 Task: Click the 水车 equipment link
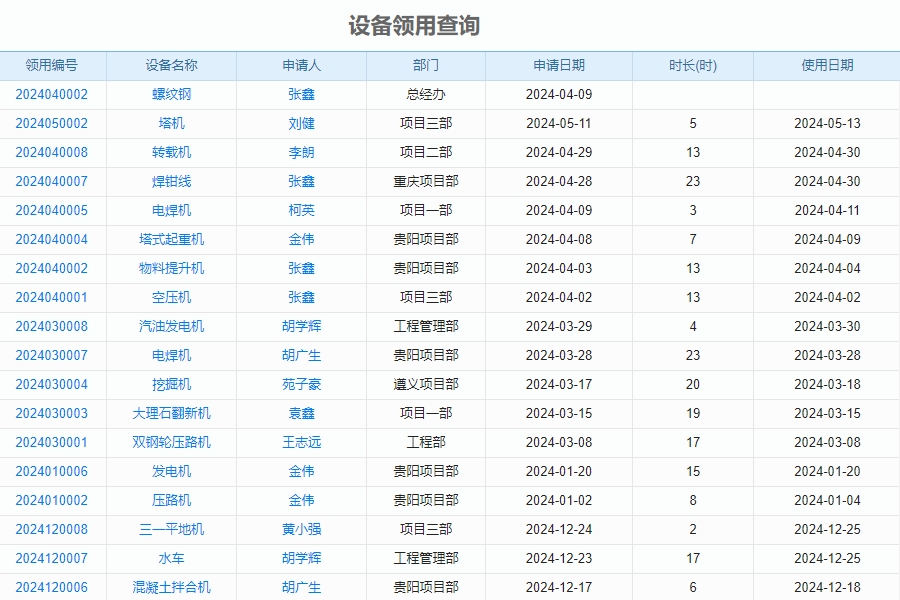pyautogui.click(x=172, y=558)
